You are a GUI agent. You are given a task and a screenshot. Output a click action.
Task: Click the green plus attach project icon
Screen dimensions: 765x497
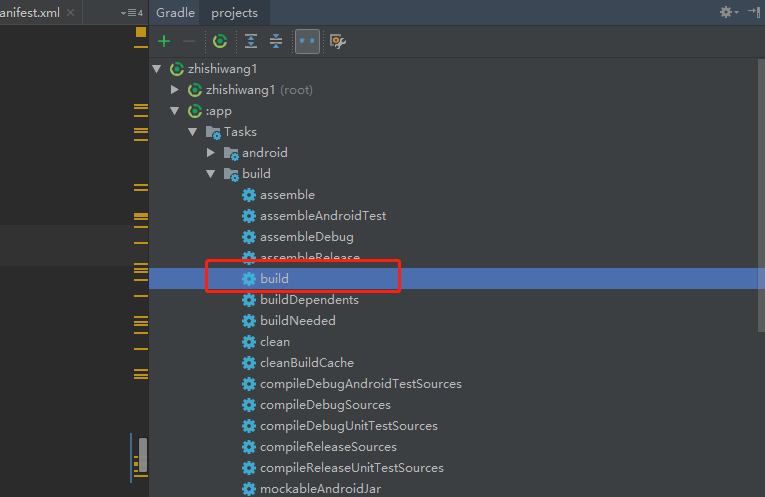pyautogui.click(x=164, y=41)
